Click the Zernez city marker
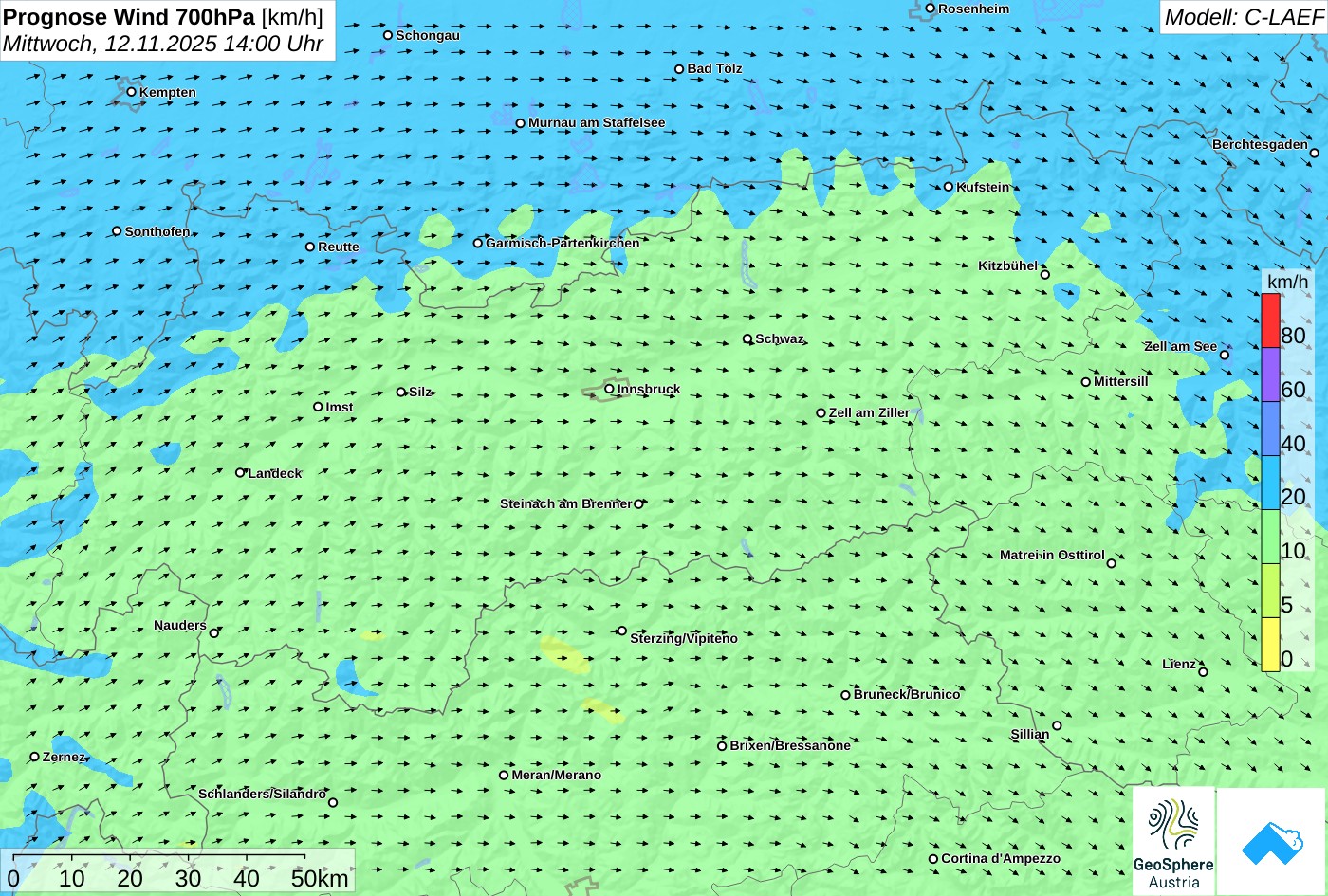Viewport: 1328px width, 896px height. tap(34, 757)
